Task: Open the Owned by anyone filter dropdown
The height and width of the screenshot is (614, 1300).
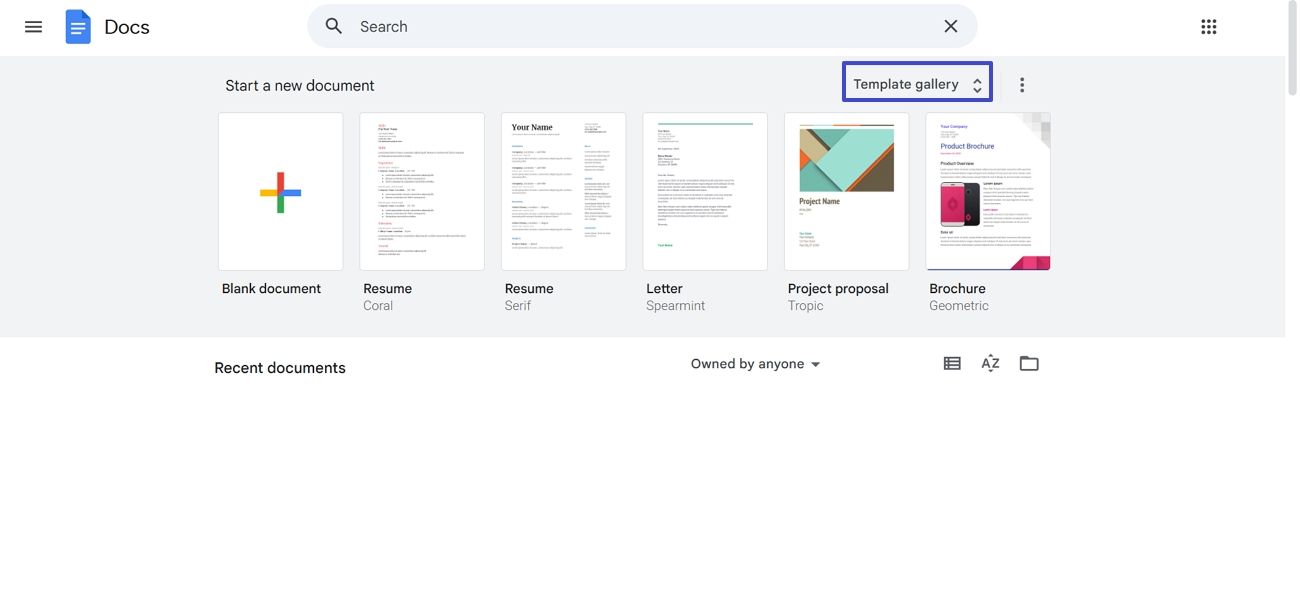Action: pyautogui.click(x=755, y=363)
